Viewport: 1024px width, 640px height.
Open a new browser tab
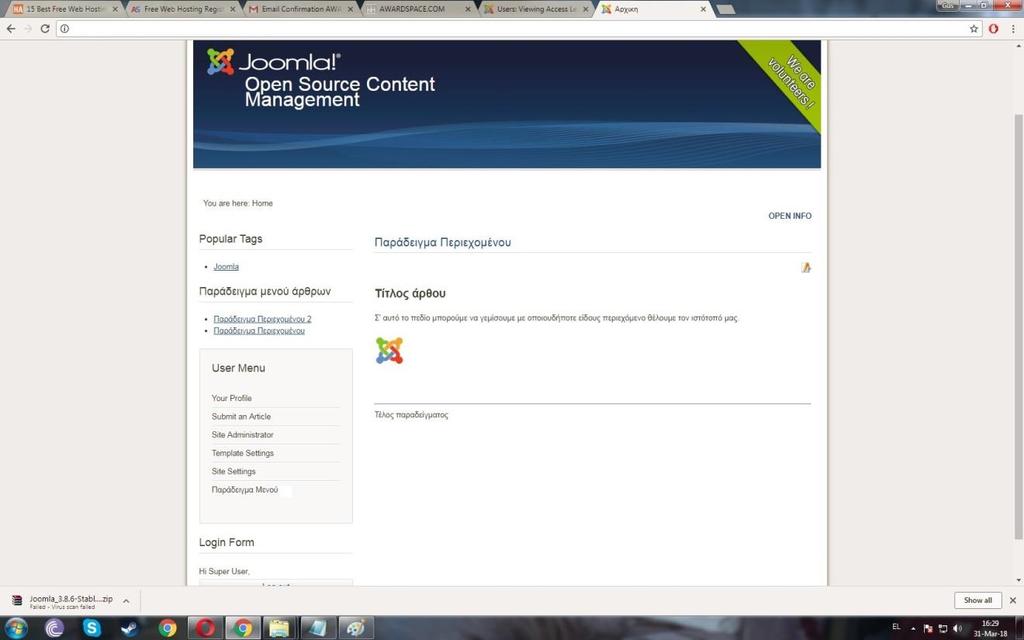[x=726, y=9]
